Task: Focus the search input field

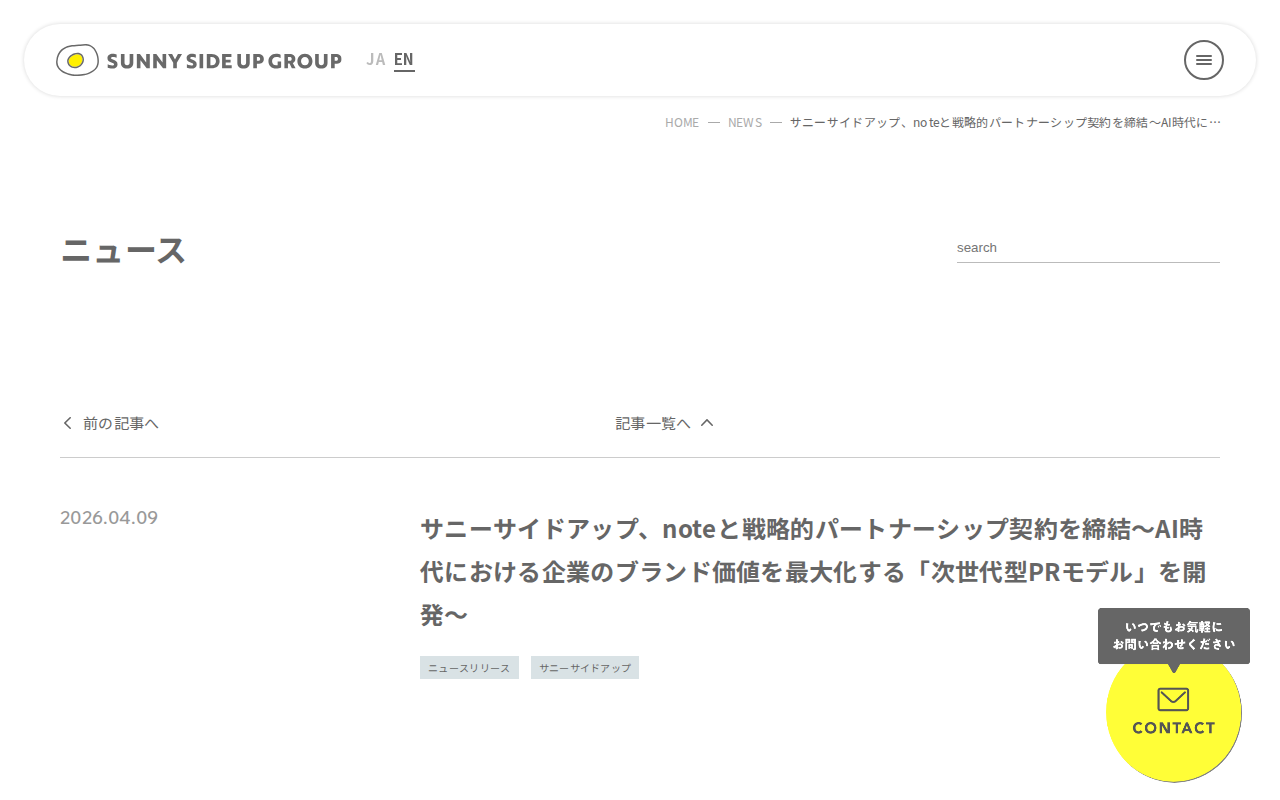Action: (x=1088, y=248)
